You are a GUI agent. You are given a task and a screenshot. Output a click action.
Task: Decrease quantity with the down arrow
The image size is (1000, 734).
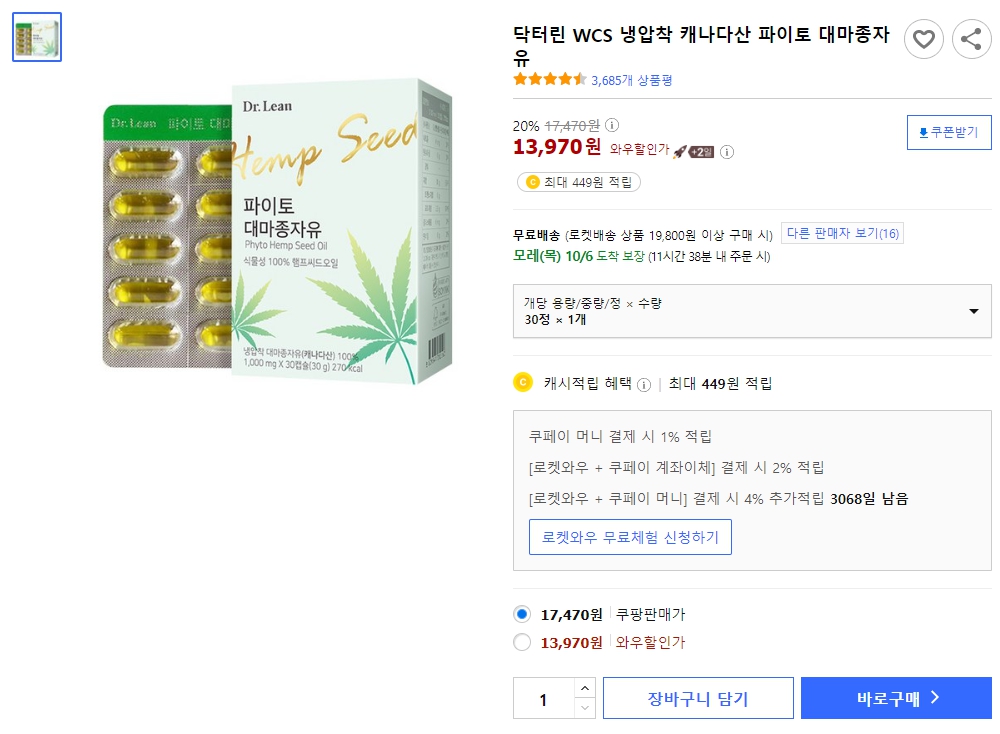(x=586, y=708)
